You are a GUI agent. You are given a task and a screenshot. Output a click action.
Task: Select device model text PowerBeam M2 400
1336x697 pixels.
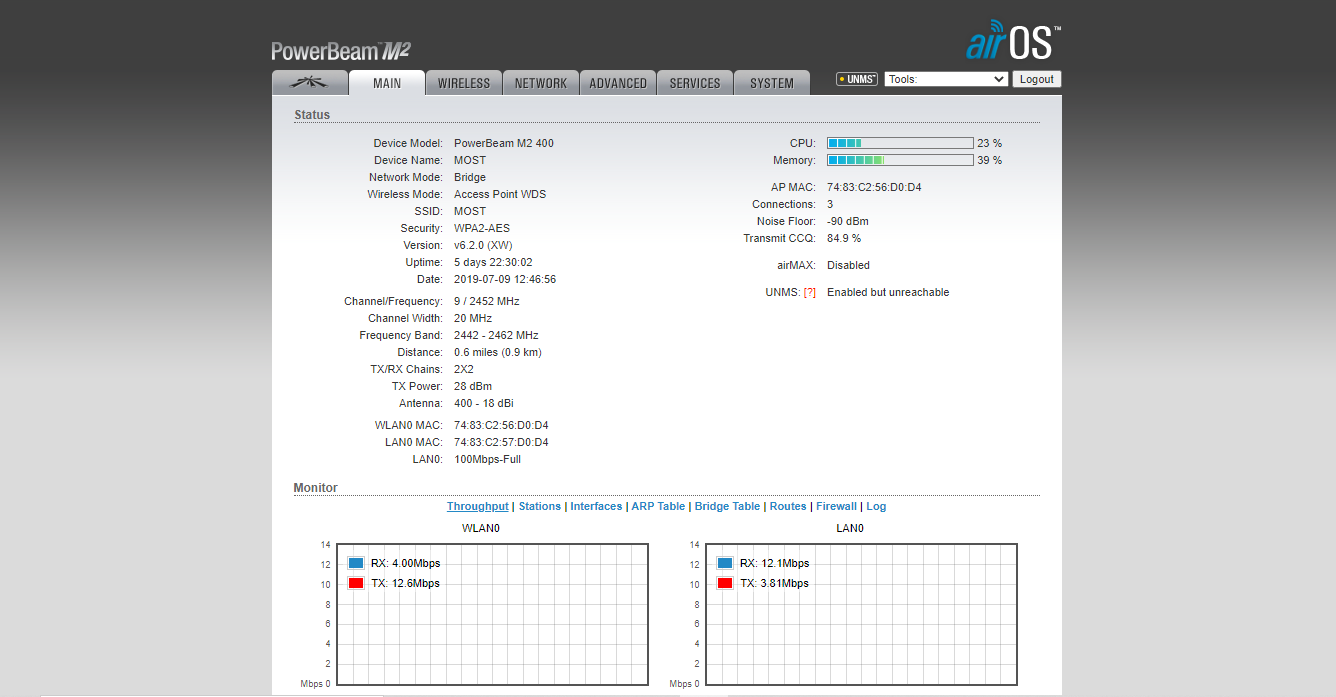click(504, 143)
